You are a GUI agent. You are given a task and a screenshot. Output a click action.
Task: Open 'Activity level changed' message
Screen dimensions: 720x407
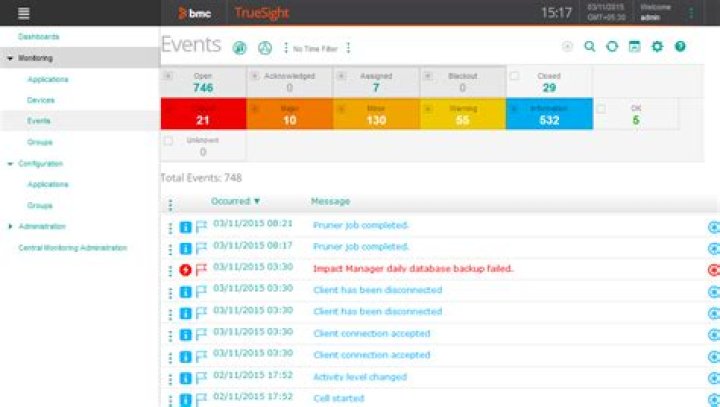[360, 377]
